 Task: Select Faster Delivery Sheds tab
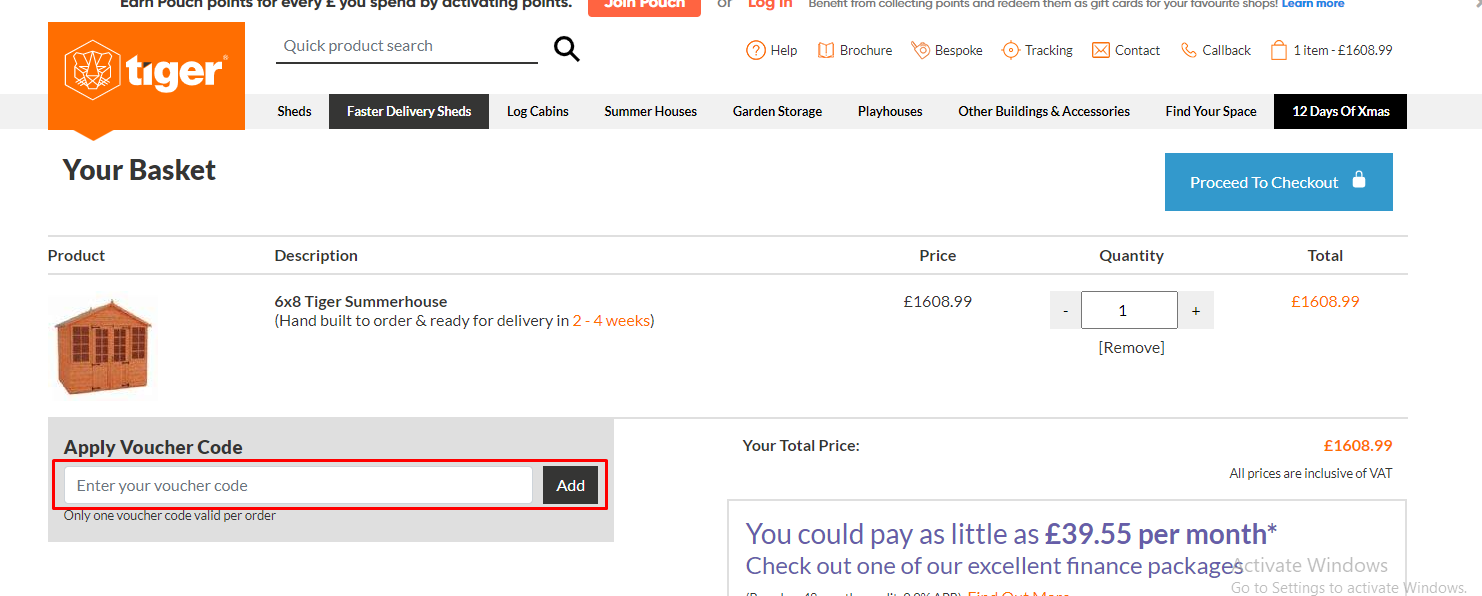(x=409, y=111)
